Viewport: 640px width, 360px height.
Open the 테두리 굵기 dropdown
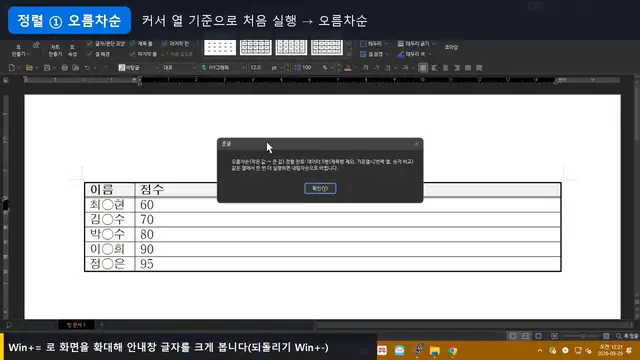click(x=433, y=44)
